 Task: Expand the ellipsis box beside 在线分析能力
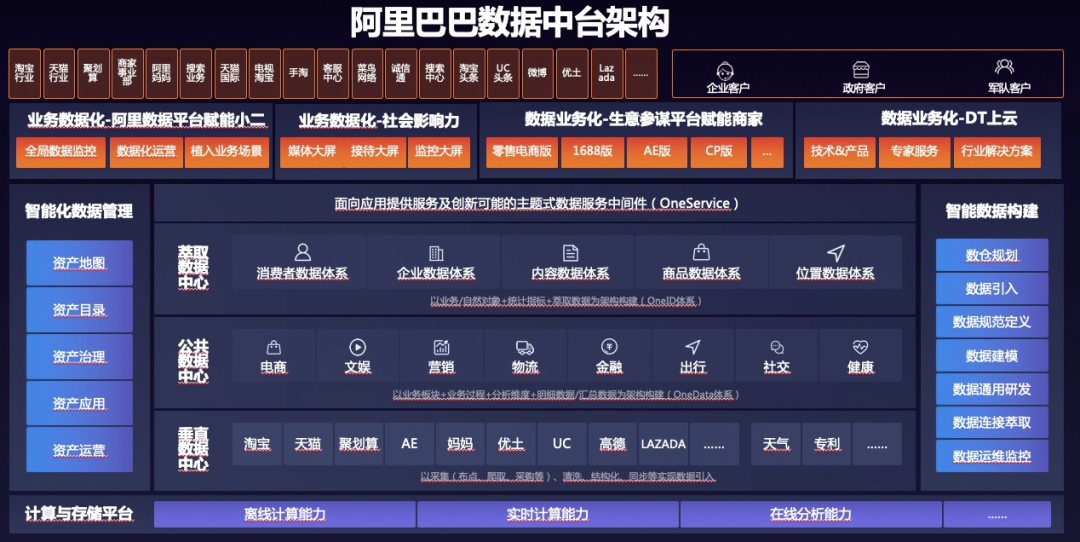(x=996, y=514)
